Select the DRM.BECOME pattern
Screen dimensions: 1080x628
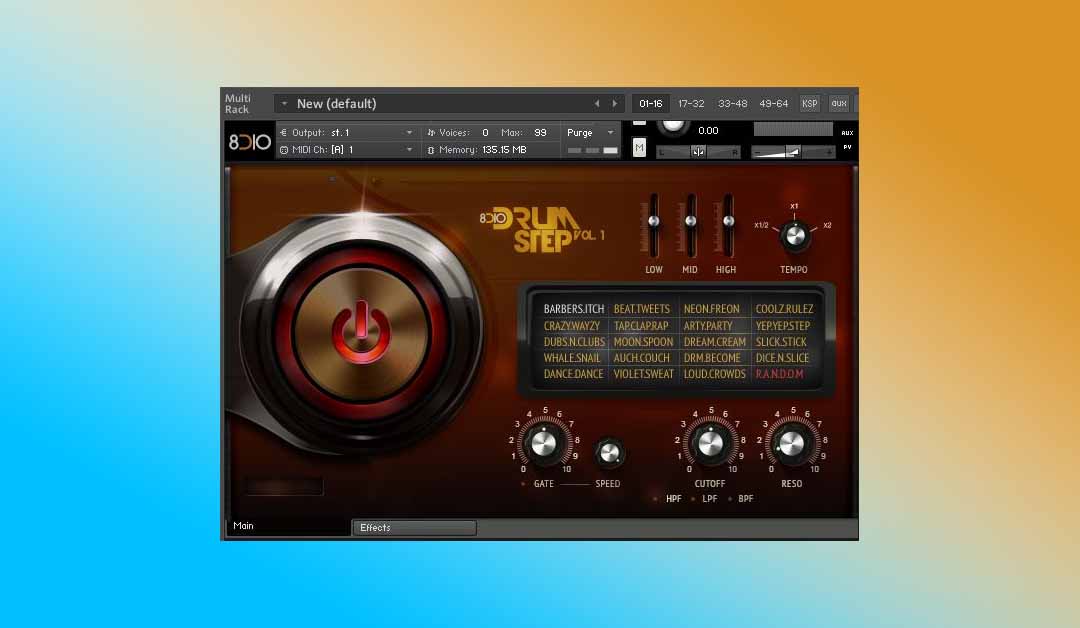712,358
